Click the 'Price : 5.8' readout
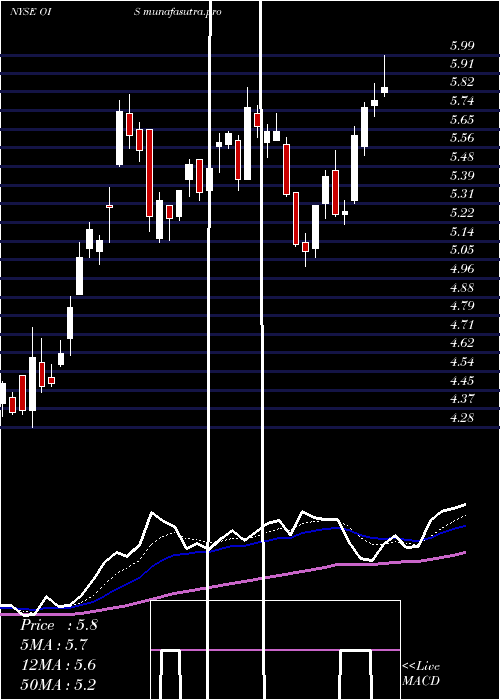500x700 pixels. (58, 625)
